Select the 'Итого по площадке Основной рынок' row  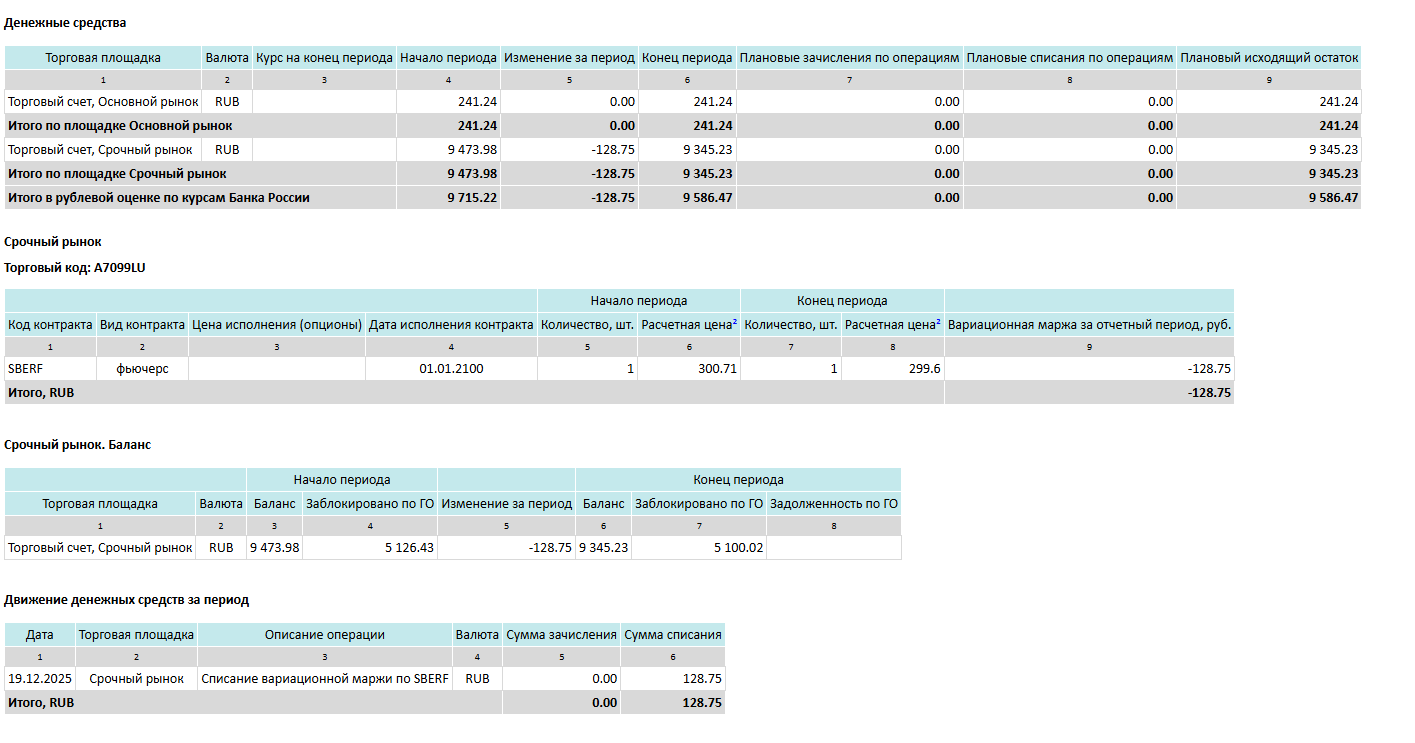[x=683, y=126]
